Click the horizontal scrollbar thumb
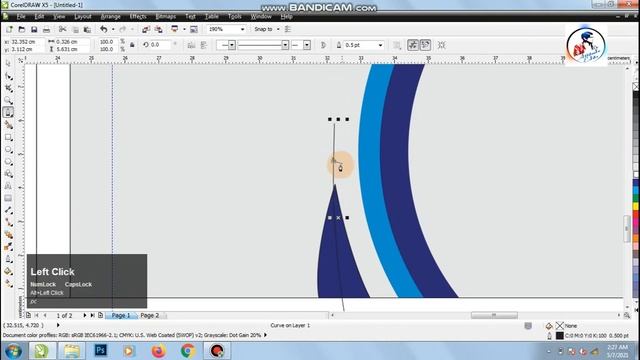This screenshot has height=360, width=640. [x=494, y=315]
